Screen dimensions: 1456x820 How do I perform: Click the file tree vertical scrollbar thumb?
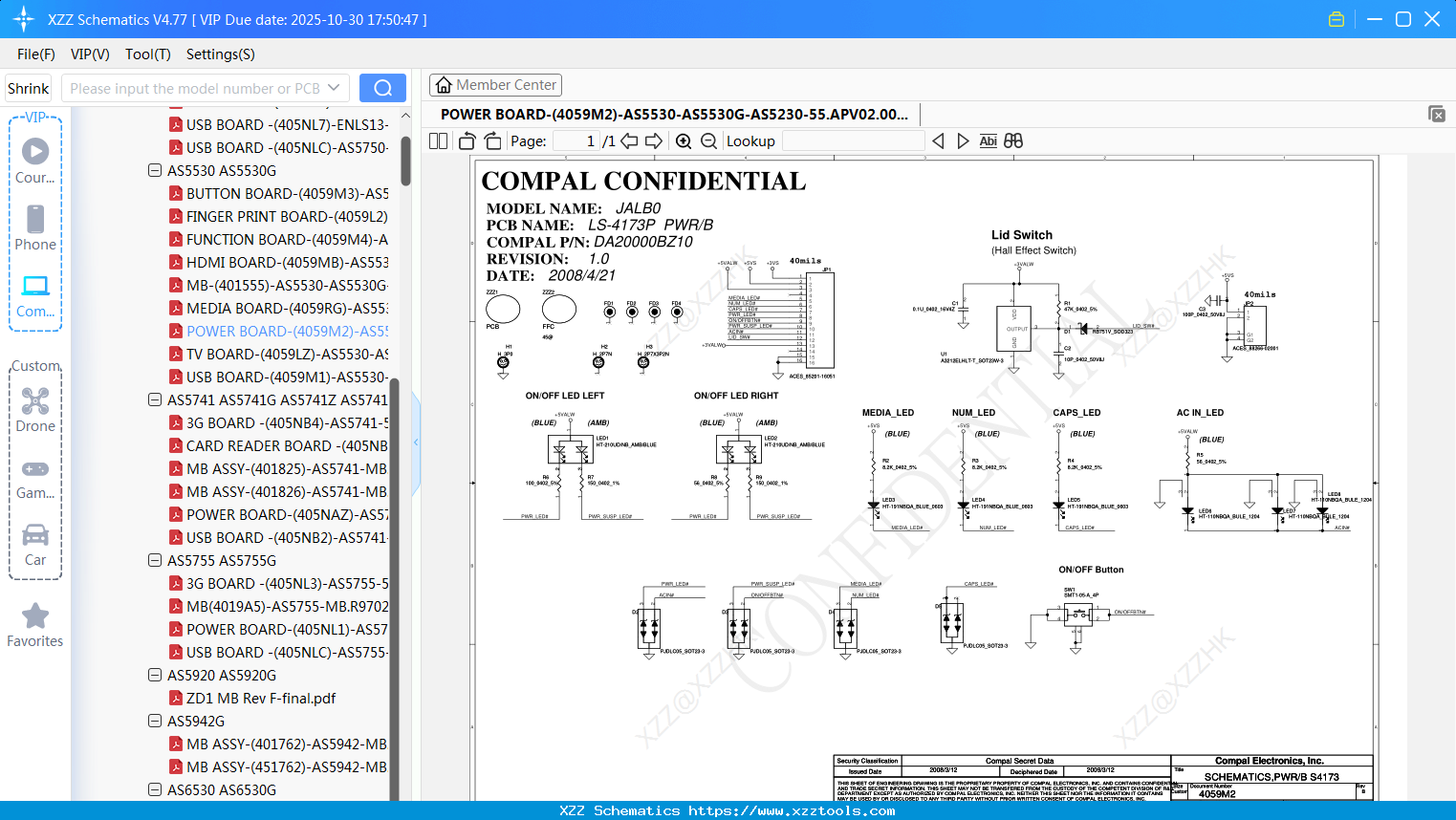pos(405,160)
